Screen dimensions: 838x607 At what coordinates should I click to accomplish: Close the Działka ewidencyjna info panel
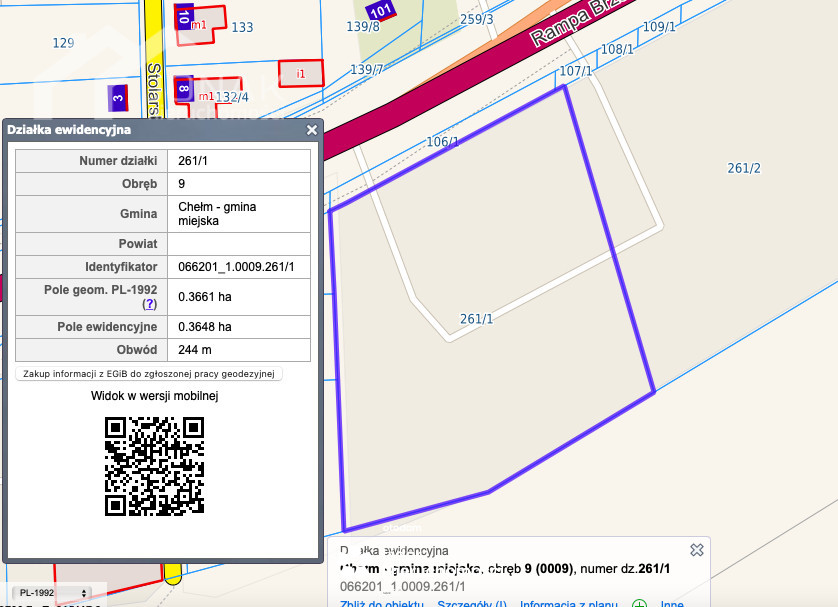click(312, 130)
